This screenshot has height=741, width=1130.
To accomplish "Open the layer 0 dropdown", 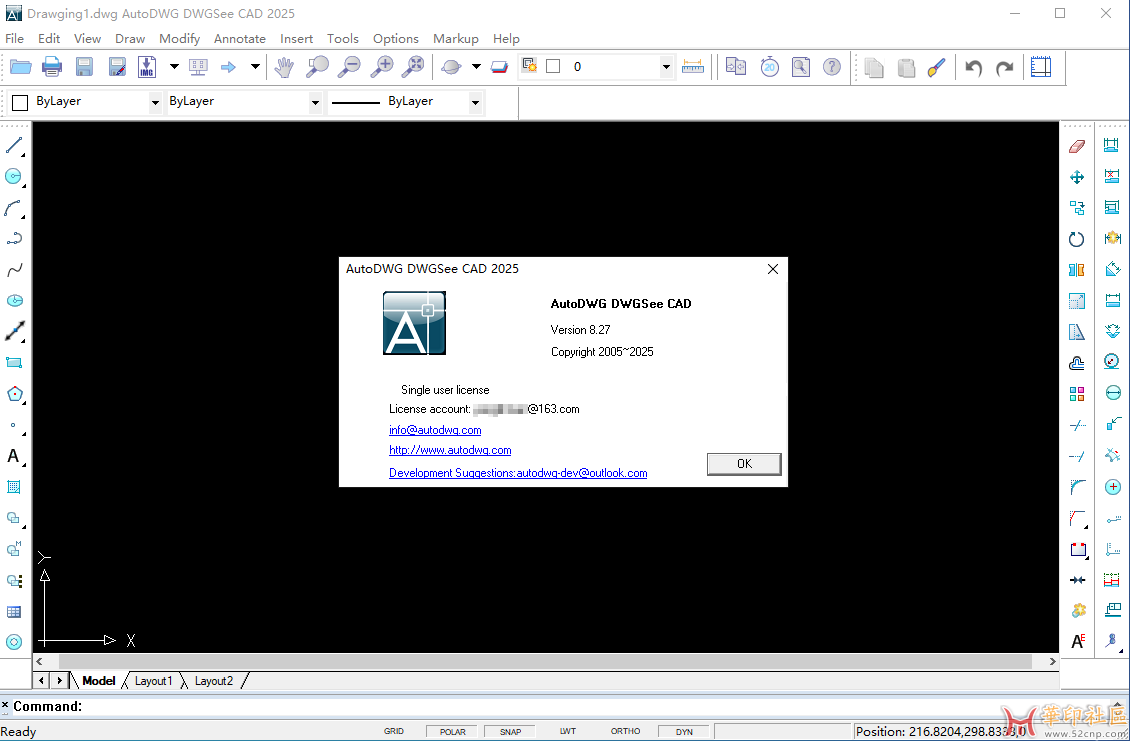I will click(666, 67).
